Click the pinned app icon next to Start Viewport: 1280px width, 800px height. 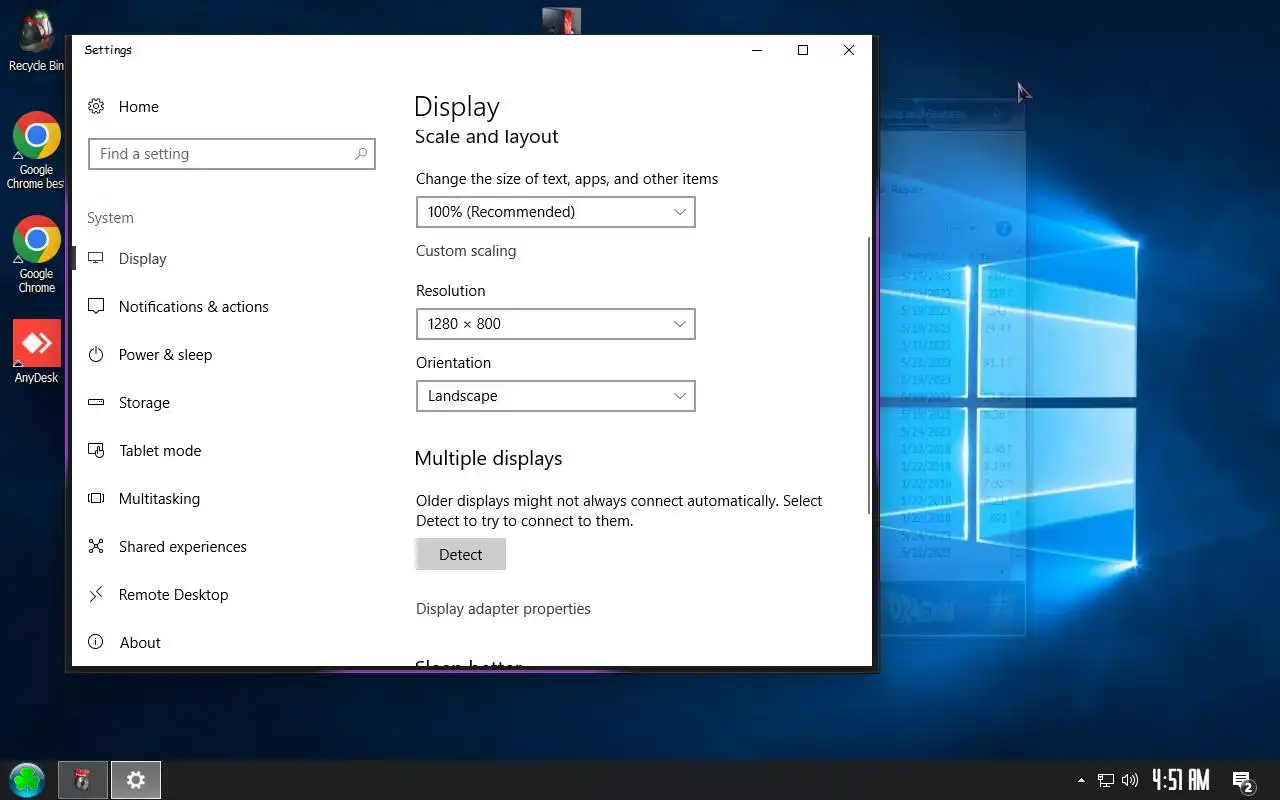click(83, 780)
